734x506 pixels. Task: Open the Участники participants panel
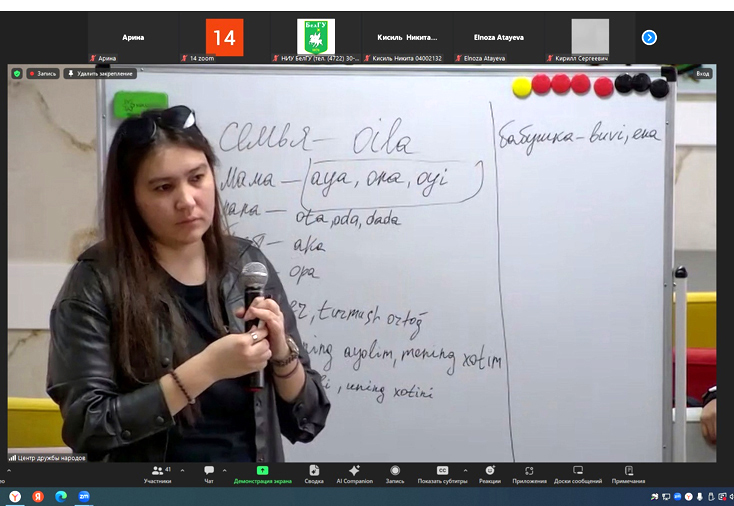157,472
